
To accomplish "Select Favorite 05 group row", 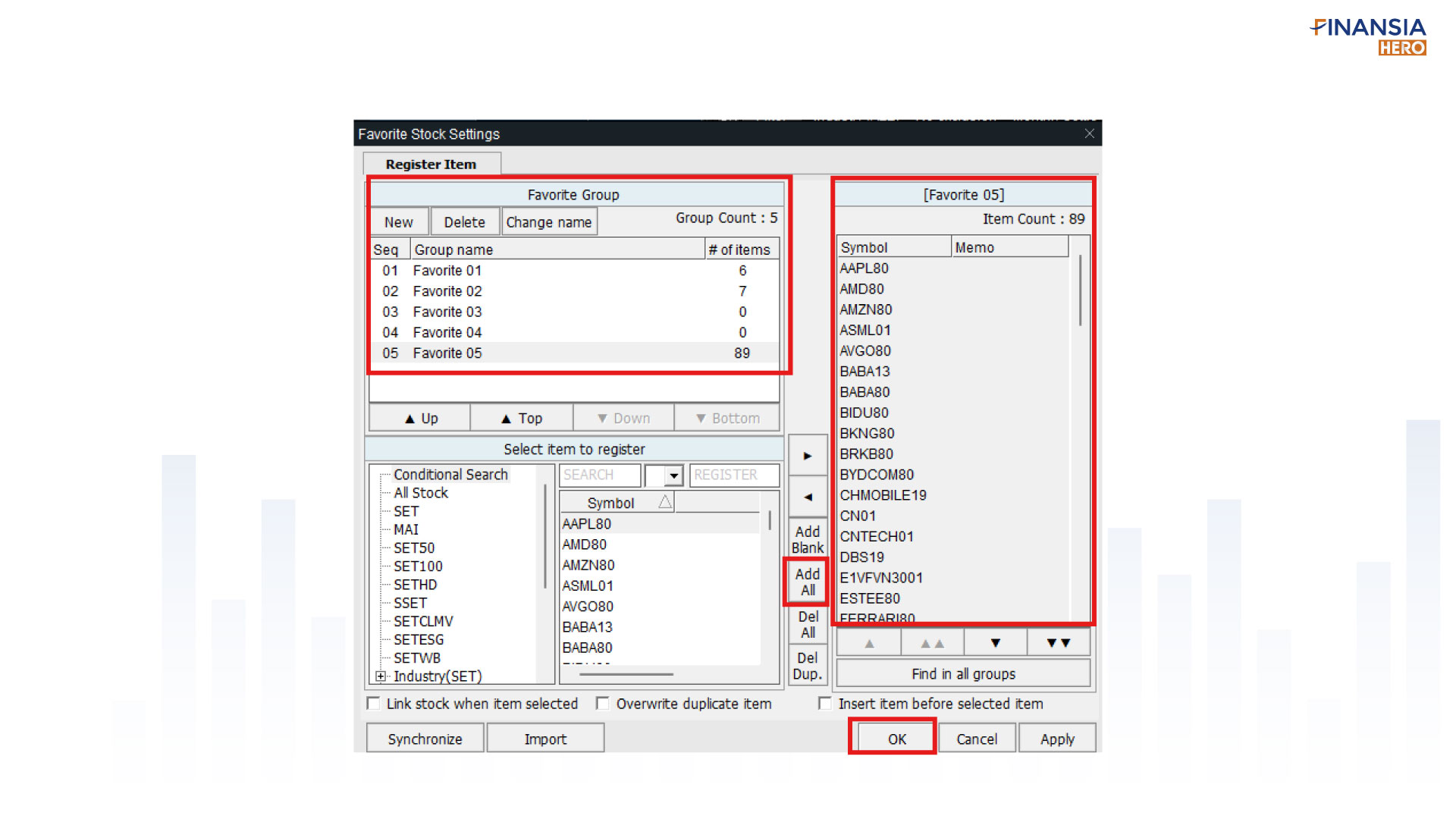I will pos(574,353).
